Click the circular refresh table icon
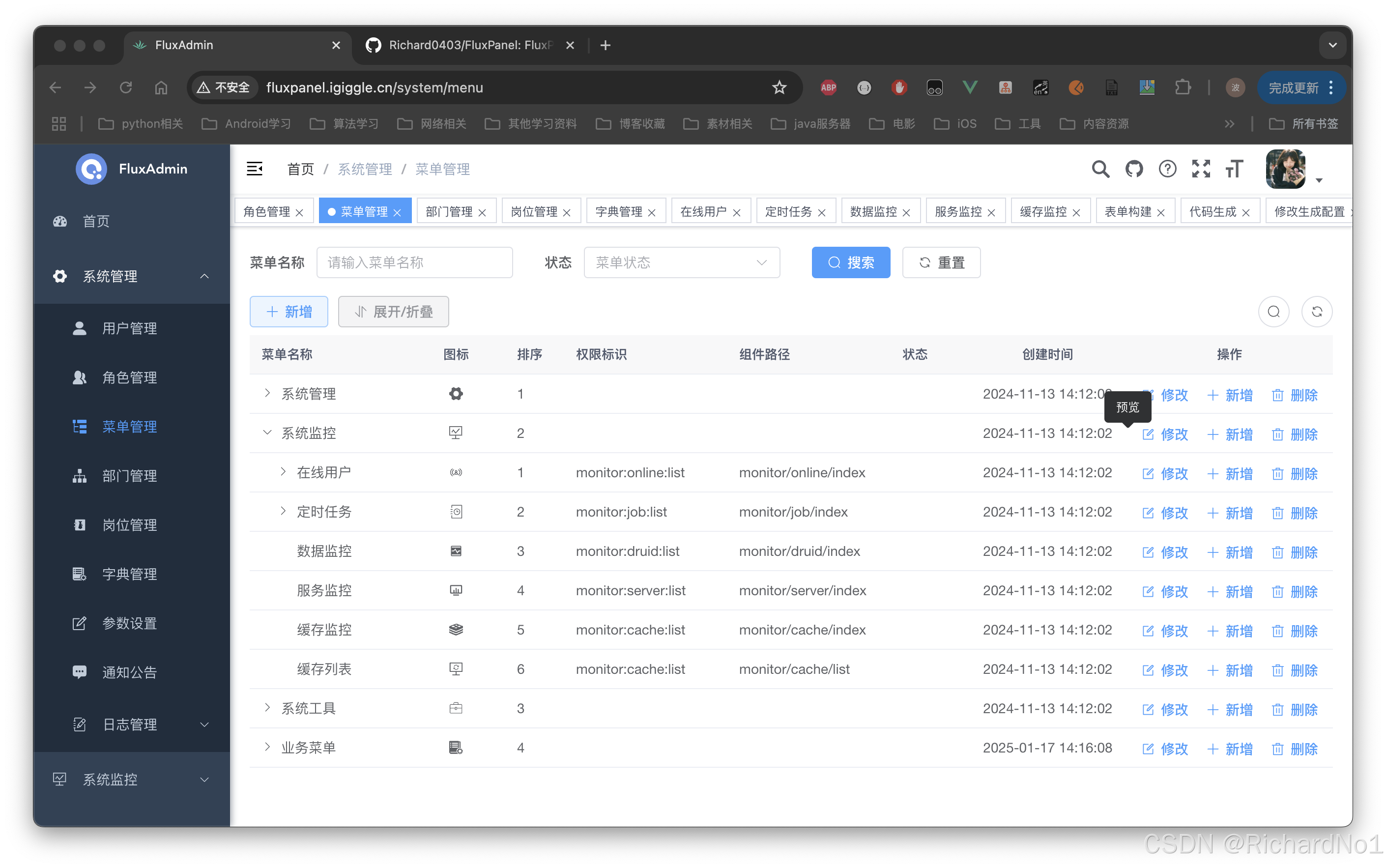 (x=1317, y=312)
